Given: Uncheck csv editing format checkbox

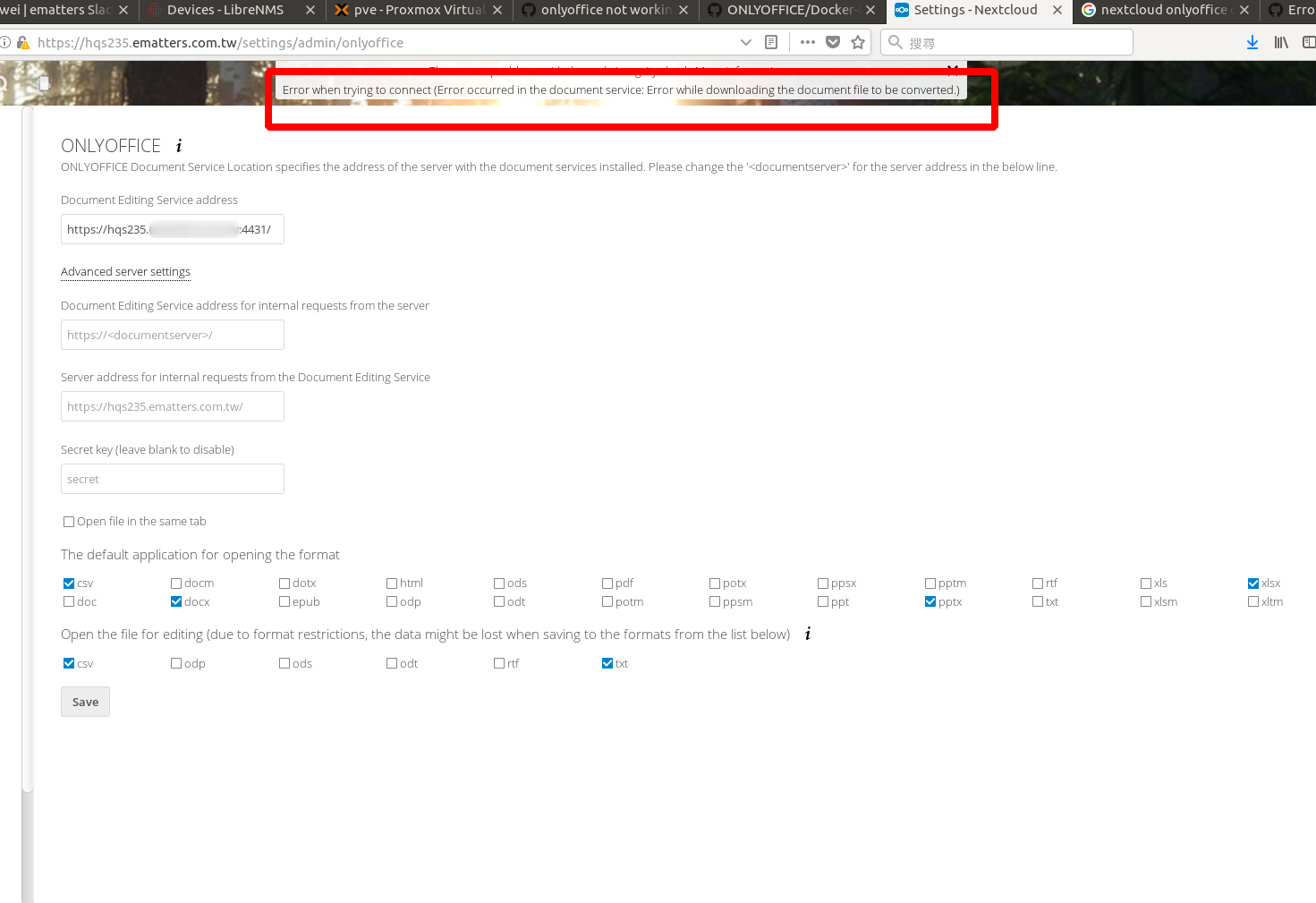Looking at the screenshot, I should click(x=69, y=664).
